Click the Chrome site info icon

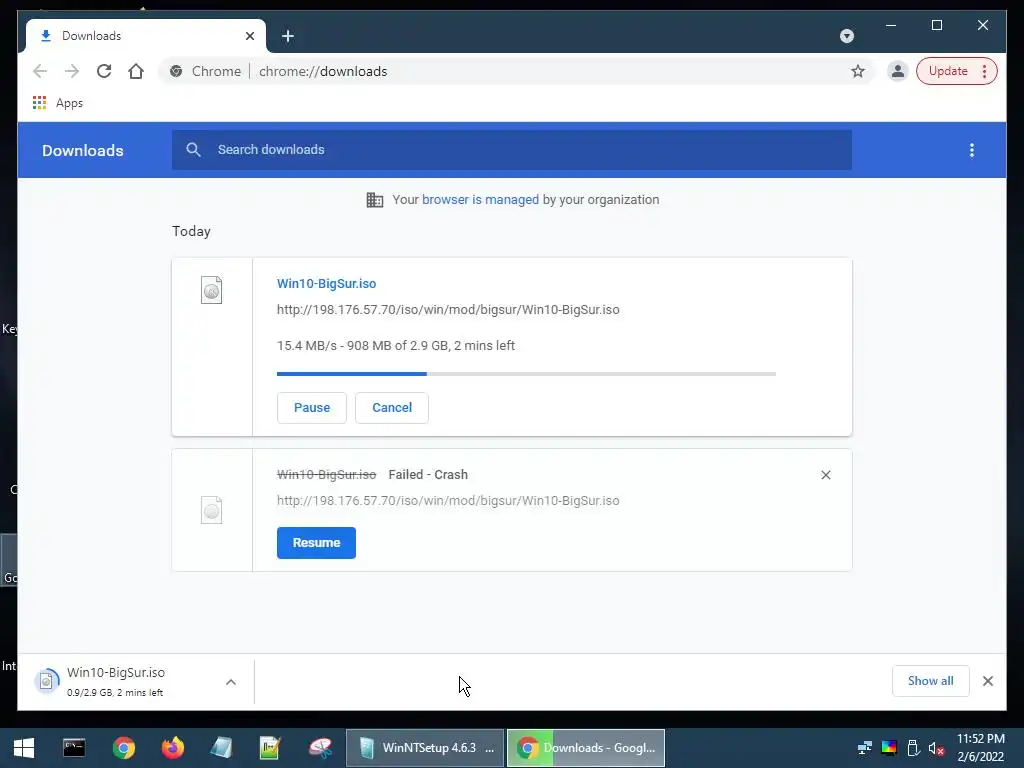176,71
